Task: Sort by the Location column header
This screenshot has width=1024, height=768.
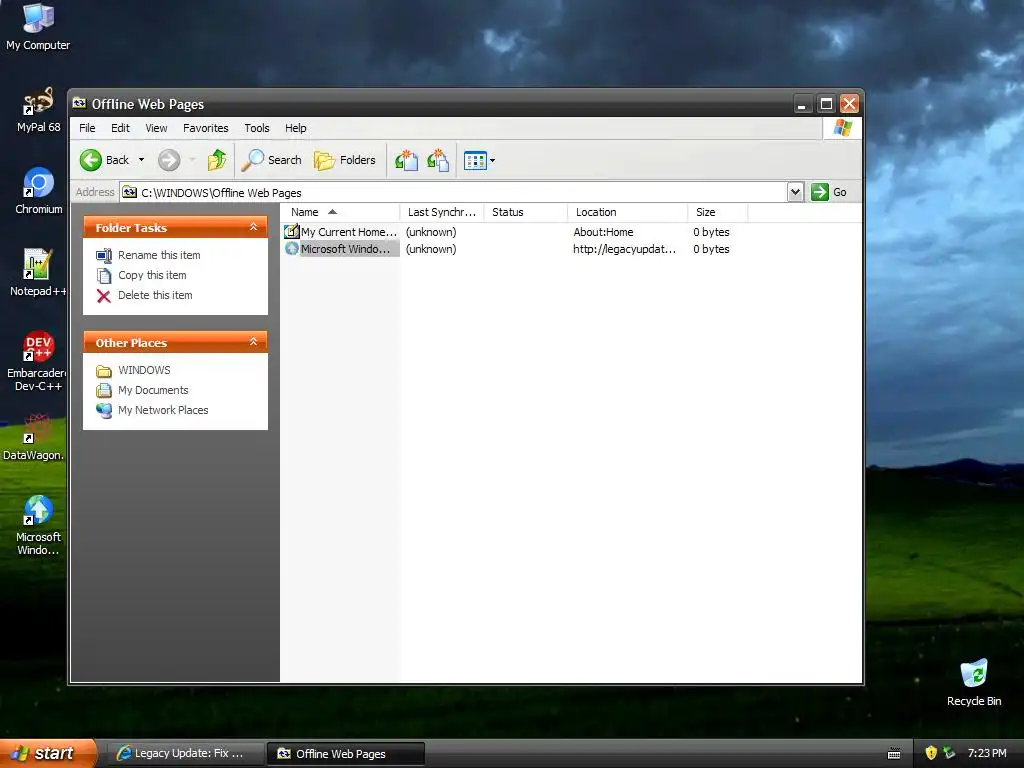Action: [x=628, y=212]
